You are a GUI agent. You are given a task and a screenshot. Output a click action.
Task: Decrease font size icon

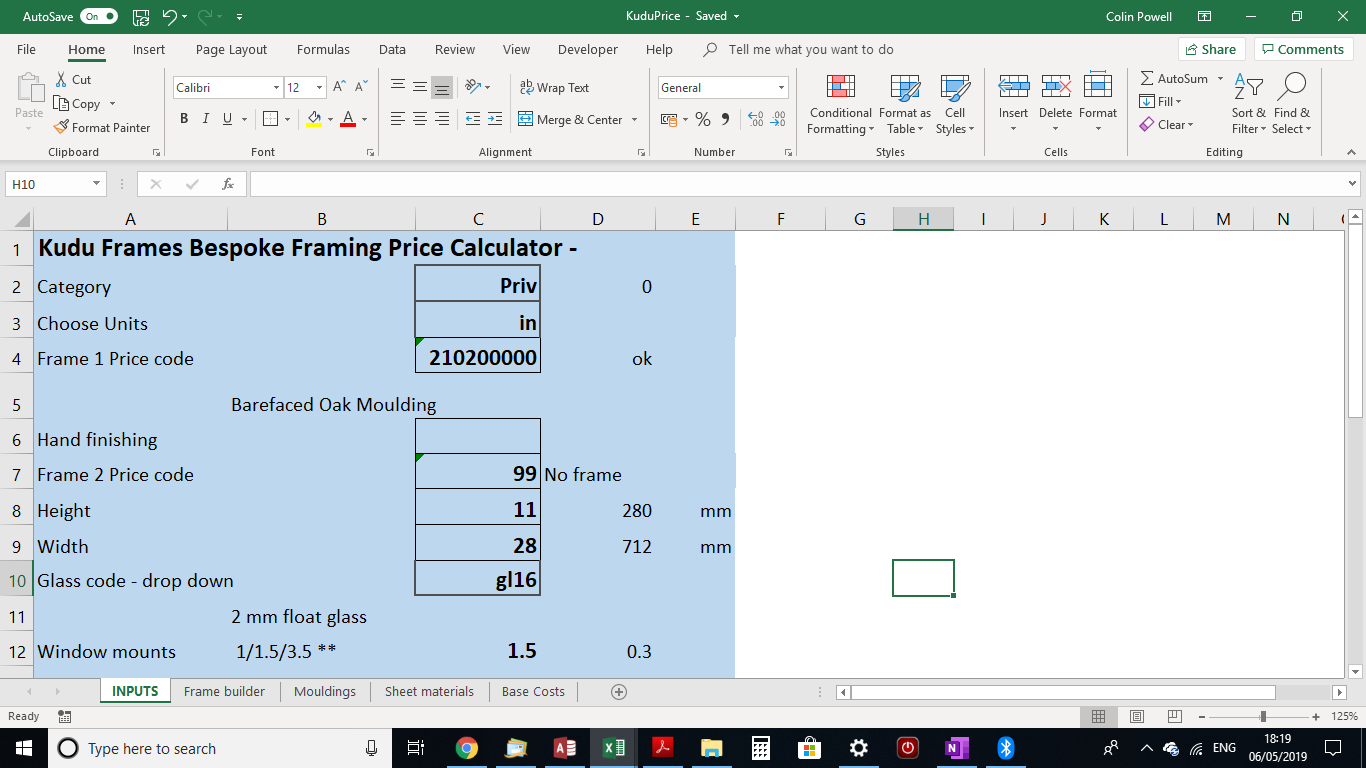[x=361, y=87]
